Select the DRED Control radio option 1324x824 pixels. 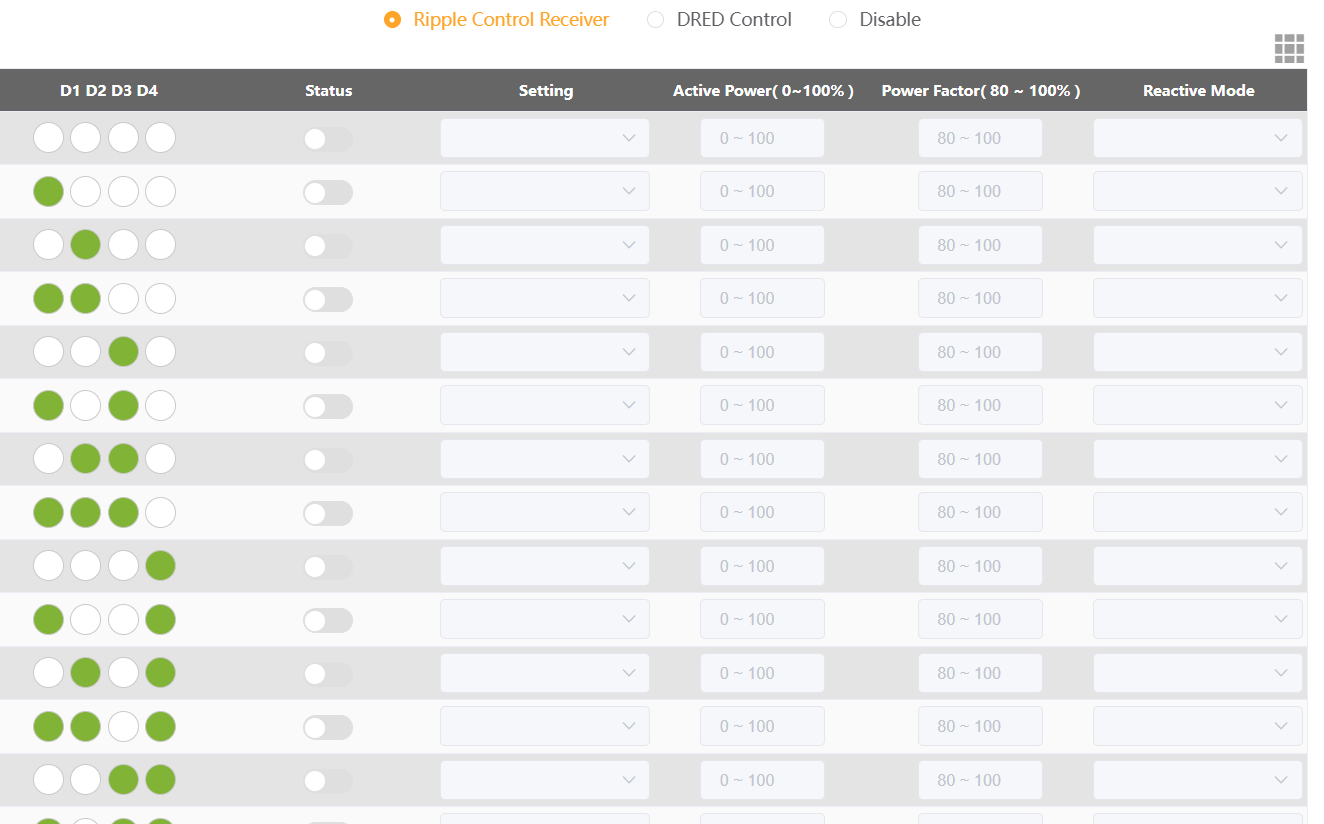tap(656, 20)
